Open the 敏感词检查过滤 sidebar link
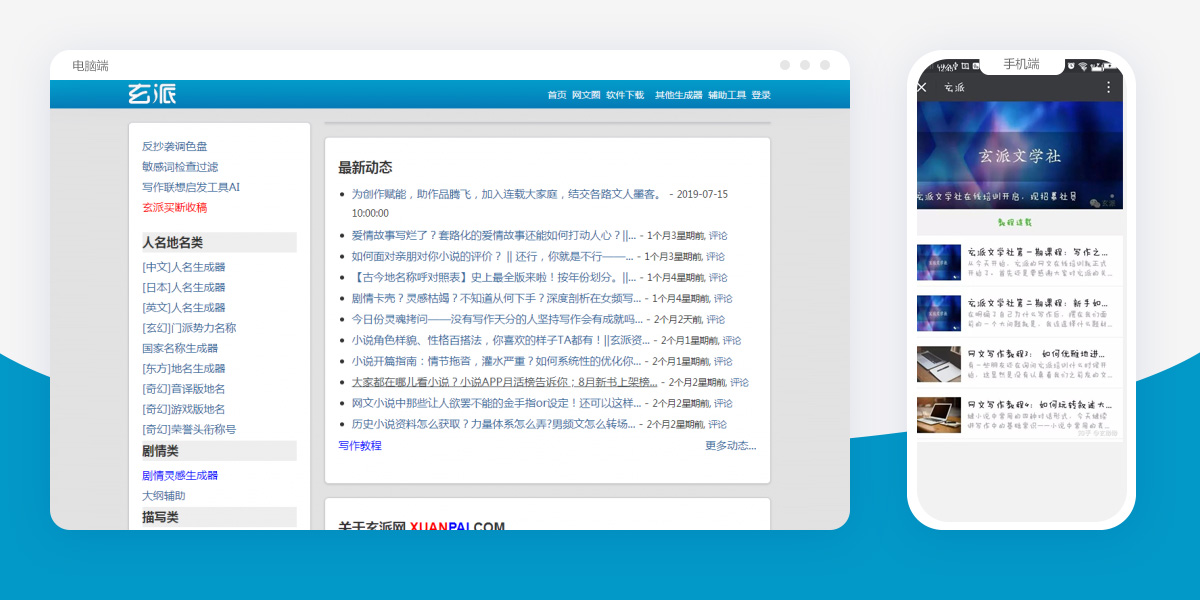Screen dimensions: 1200x600 [180, 167]
